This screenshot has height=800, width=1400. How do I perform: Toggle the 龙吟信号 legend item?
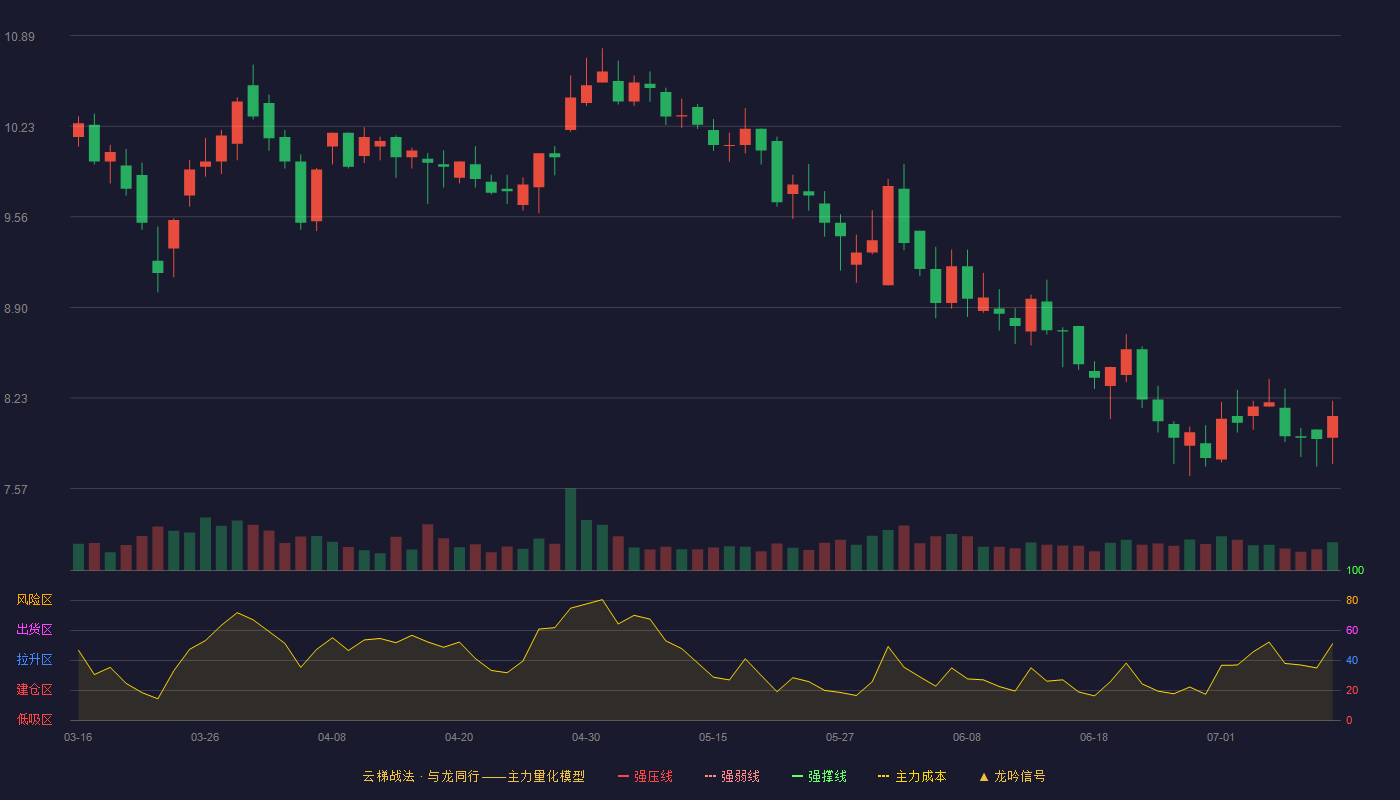(x=1012, y=776)
